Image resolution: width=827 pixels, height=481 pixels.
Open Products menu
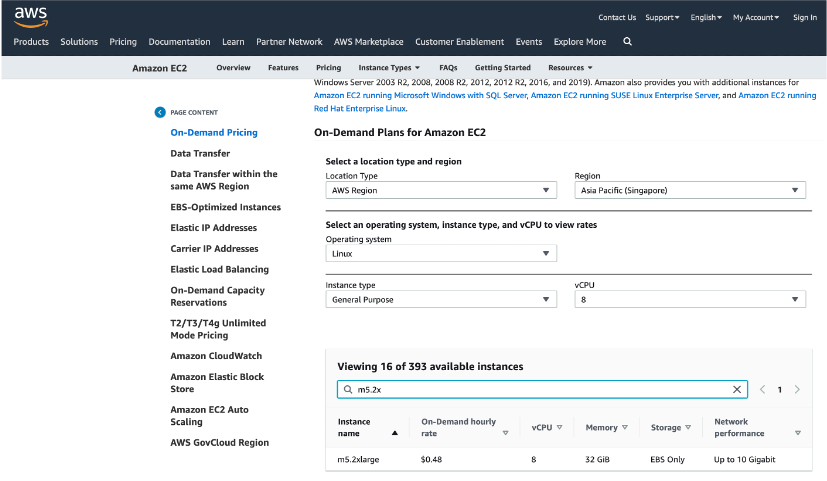pos(31,42)
